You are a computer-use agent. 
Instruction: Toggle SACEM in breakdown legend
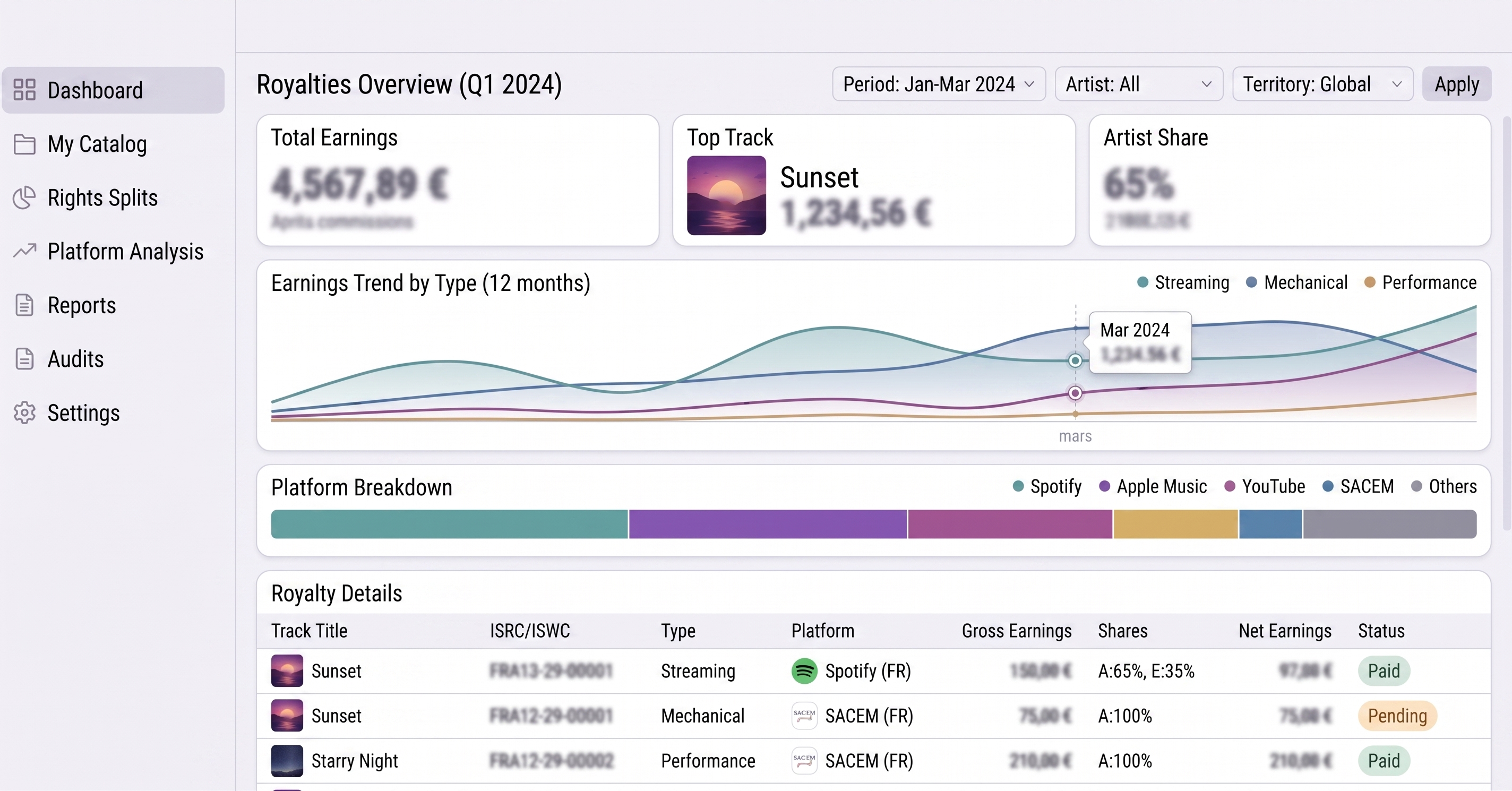click(x=1357, y=486)
